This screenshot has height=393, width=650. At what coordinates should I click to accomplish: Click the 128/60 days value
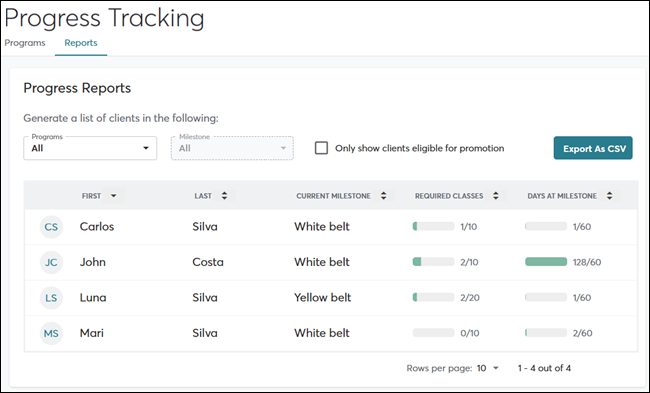(587, 262)
